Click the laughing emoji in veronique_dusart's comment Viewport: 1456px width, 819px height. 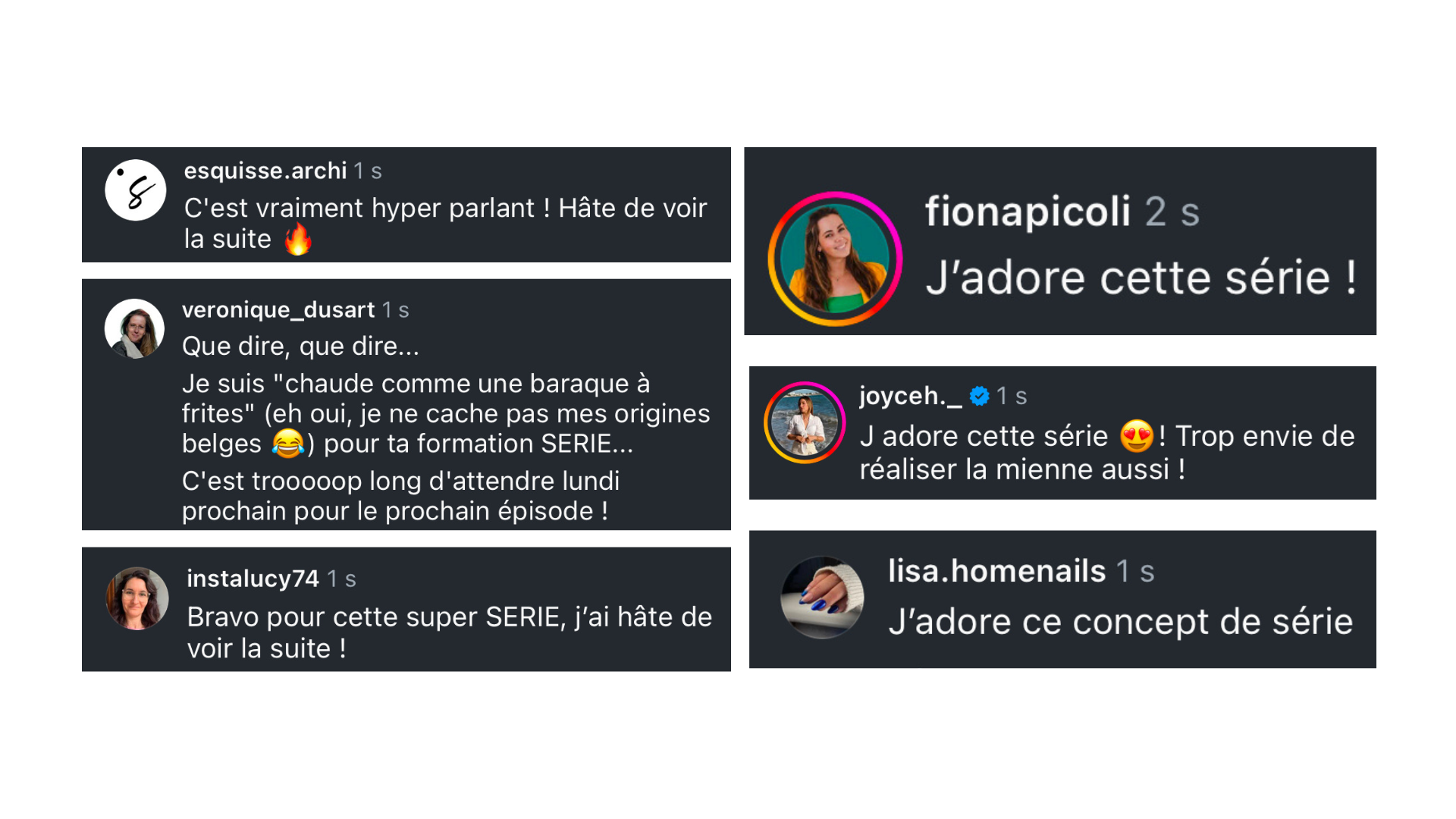click(288, 444)
